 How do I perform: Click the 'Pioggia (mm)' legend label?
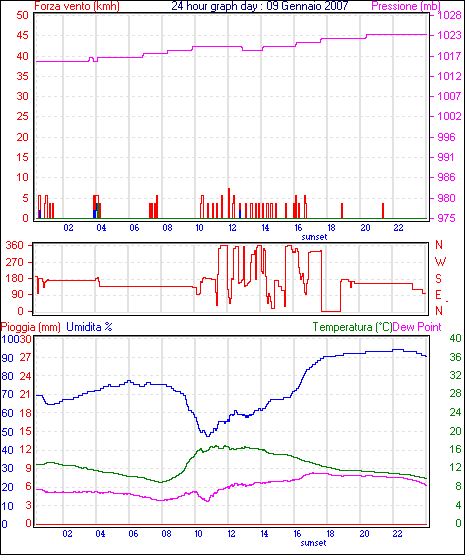(30, 327)
